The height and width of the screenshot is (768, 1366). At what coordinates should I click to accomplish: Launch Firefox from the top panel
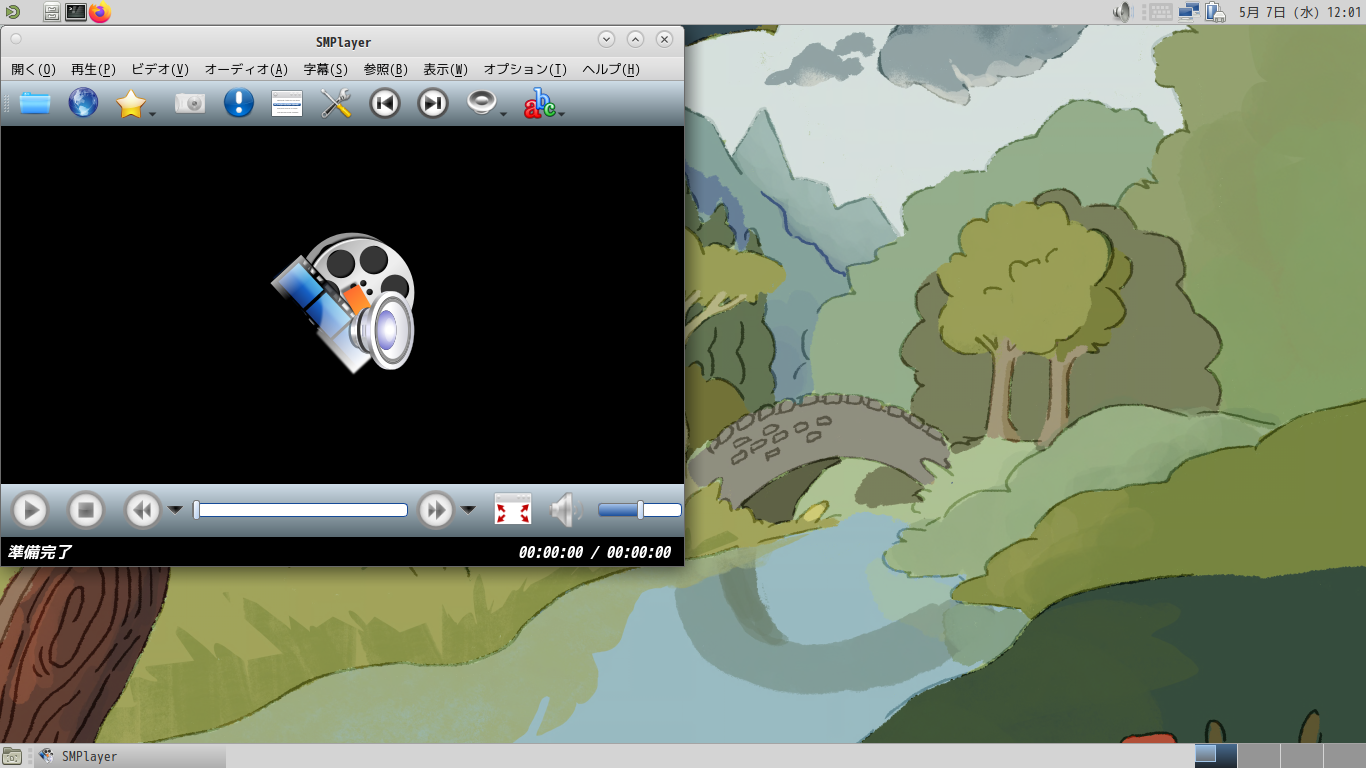[100, 12]
